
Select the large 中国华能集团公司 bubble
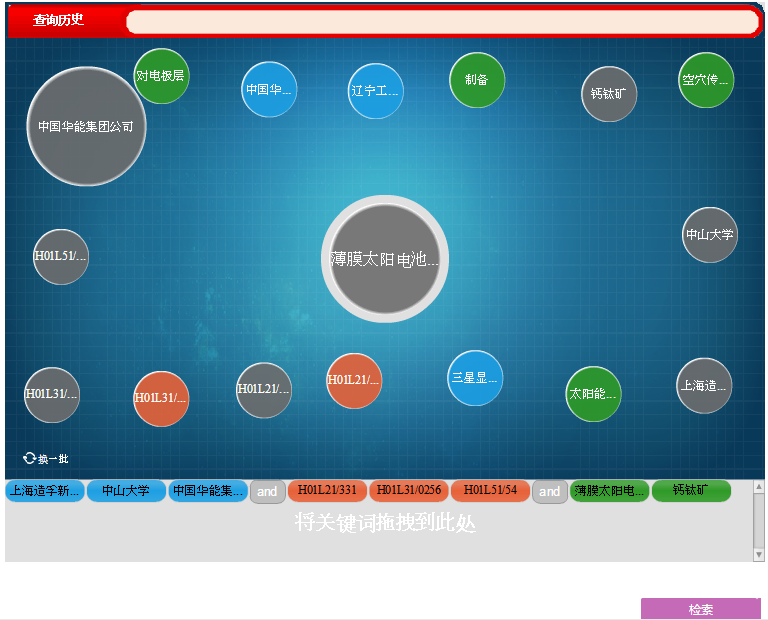[x=86, y=126]
